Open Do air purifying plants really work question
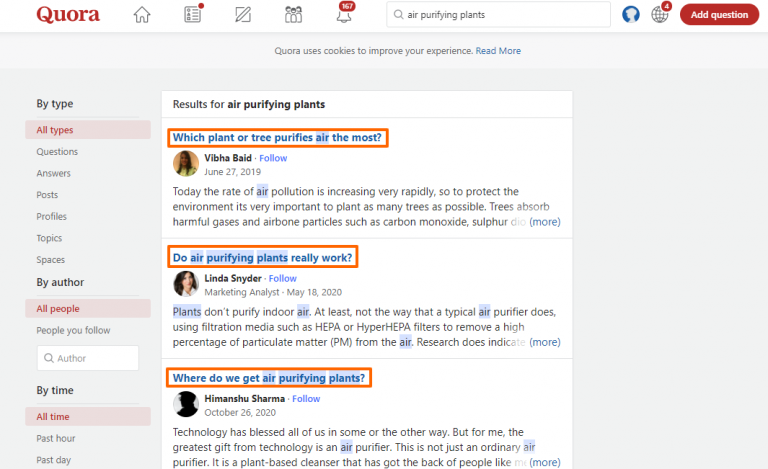The height and width of the screenshot is (469, 768). click(x=263, y=258)
